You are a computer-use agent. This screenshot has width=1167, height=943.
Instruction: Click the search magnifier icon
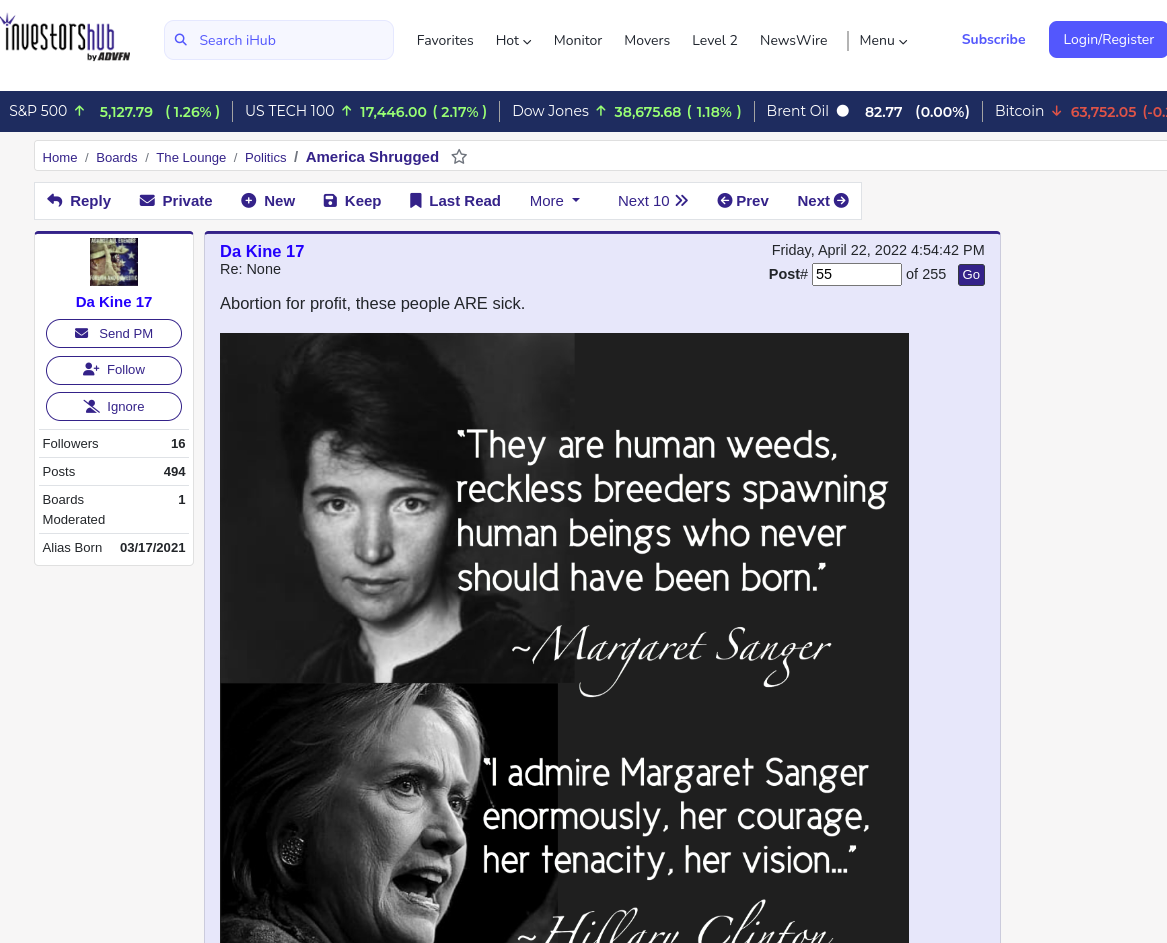coord(181,39)
